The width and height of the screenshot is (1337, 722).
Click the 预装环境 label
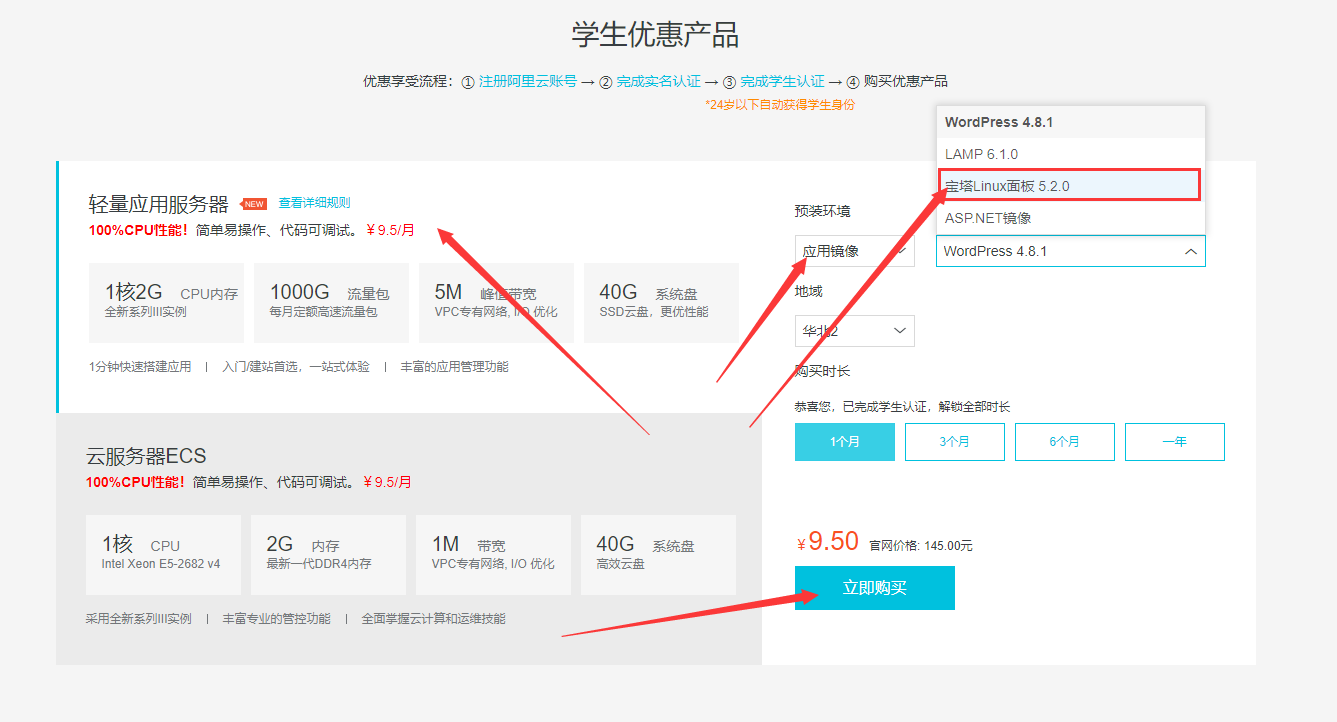(823, 211)
